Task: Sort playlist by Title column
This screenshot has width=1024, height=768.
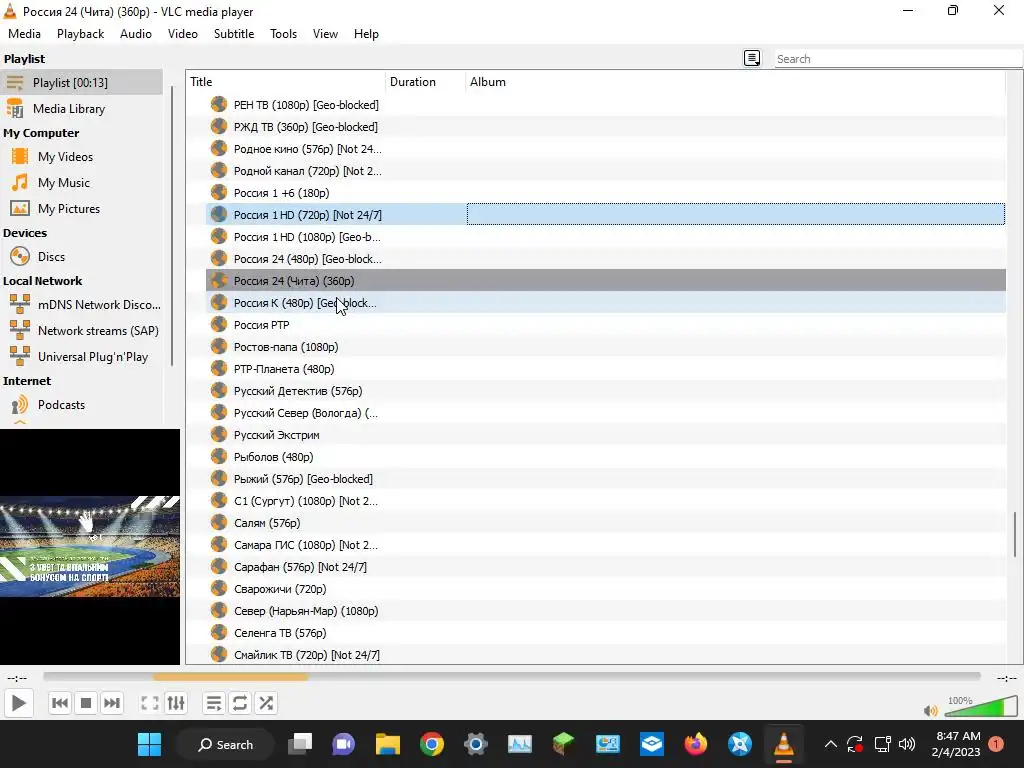Action: tap(286, 82)
